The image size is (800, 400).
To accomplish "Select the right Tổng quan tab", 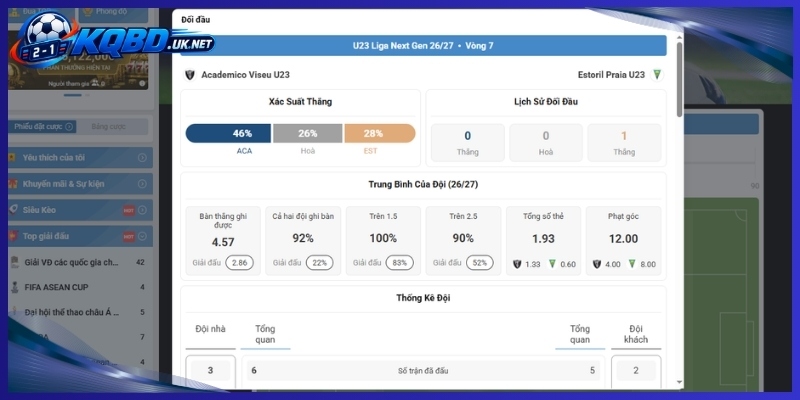I will pyautogui.click(x=580, y=336).
